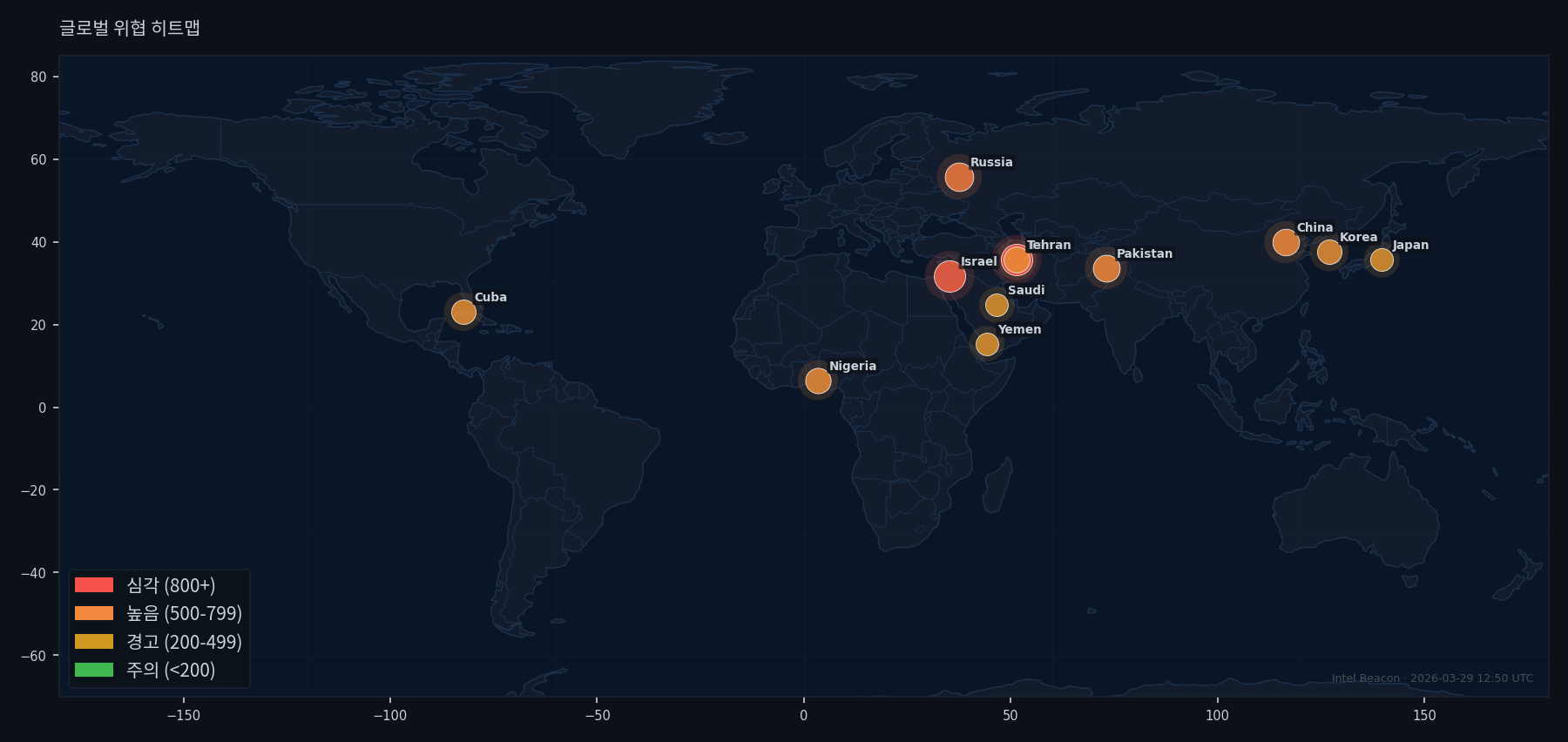Select the Pakistan threat marker circle
Viewport: 1568px width, 742px height.
[1106, 268]
